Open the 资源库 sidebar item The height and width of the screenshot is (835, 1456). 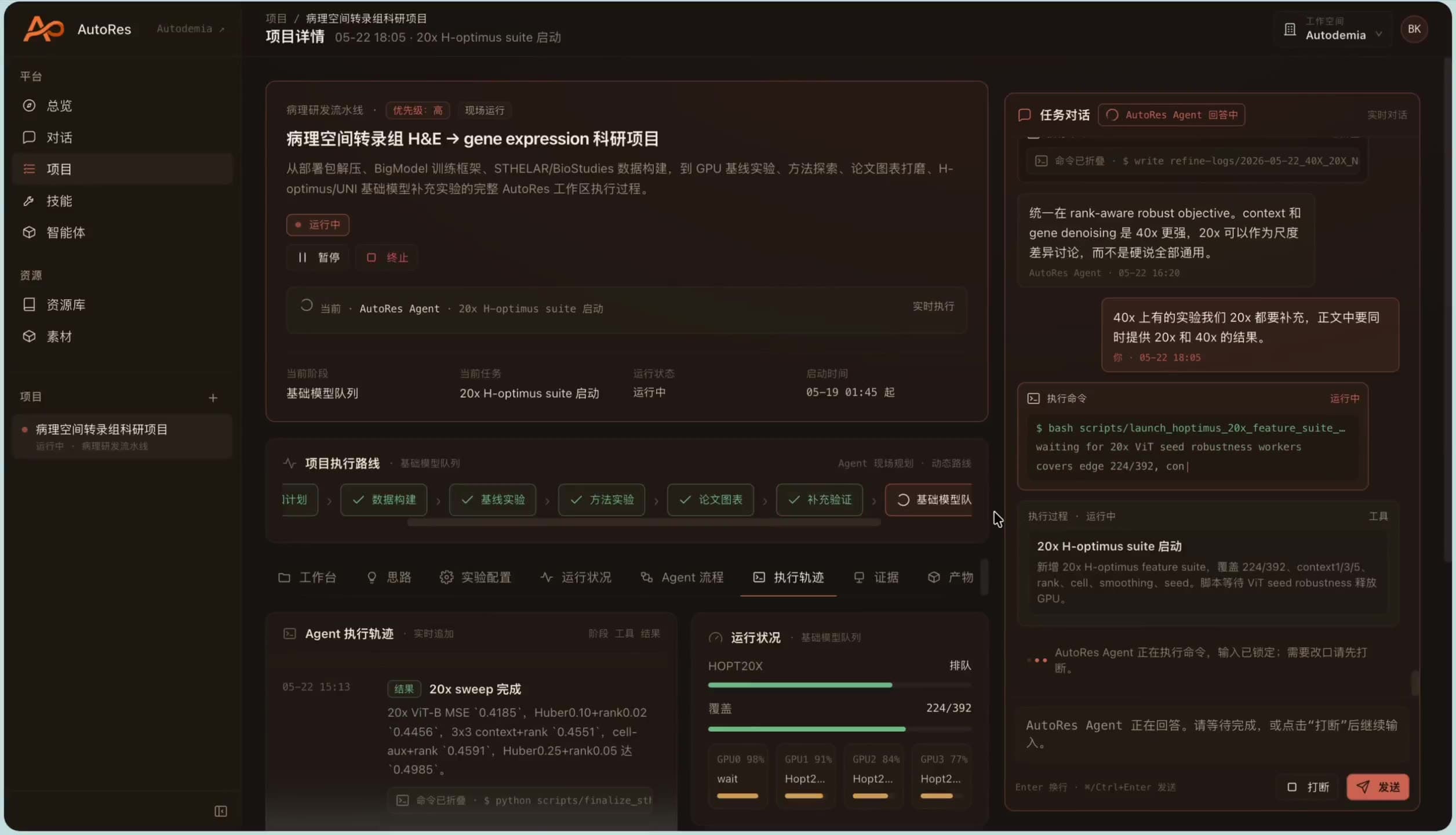[x=122, y=304]
